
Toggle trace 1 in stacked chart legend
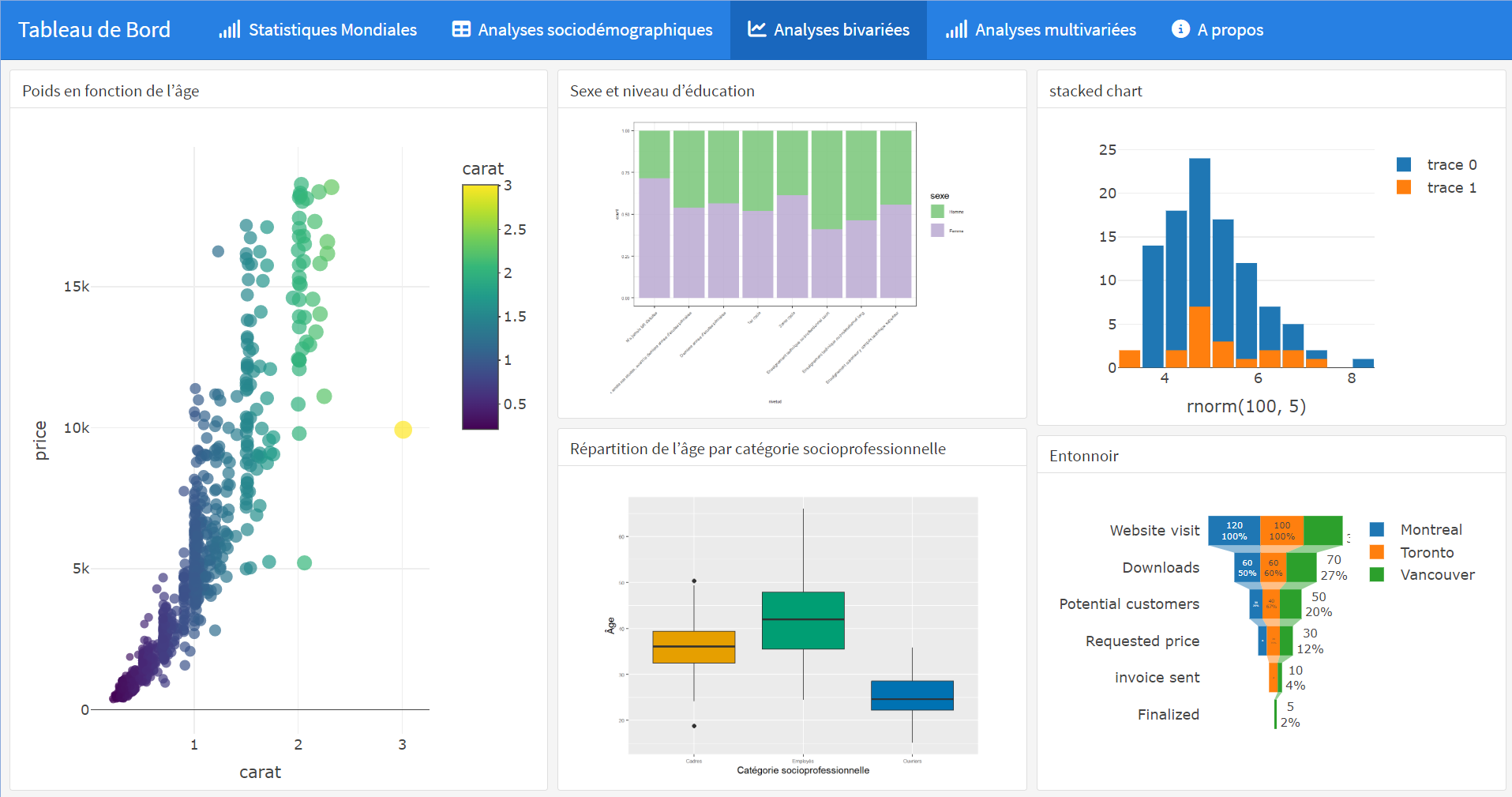click(x=1450, y=188)
